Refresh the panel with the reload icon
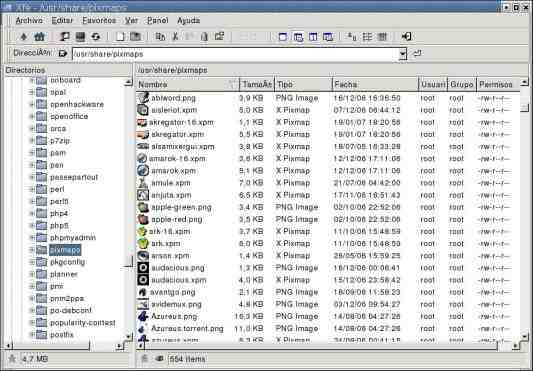533x371 pixels. click(96, 36)
